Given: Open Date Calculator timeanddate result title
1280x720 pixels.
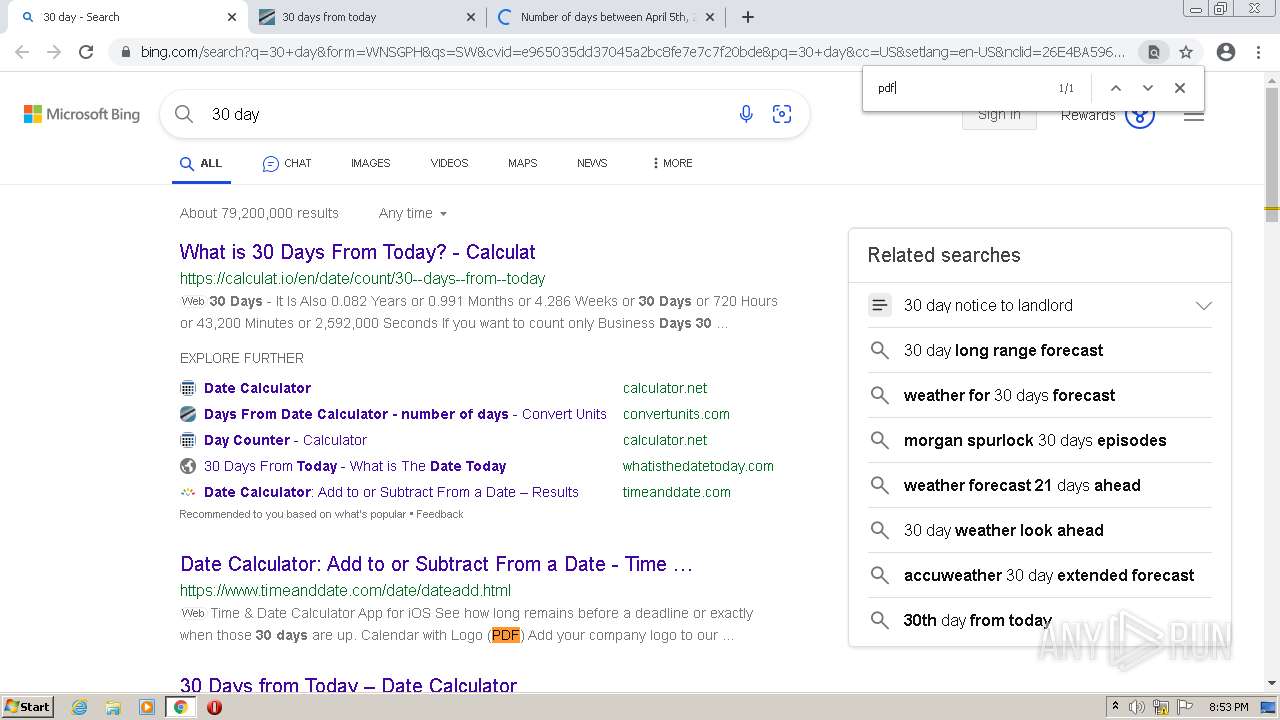Looking at the screenshot, I should point(436,564).
